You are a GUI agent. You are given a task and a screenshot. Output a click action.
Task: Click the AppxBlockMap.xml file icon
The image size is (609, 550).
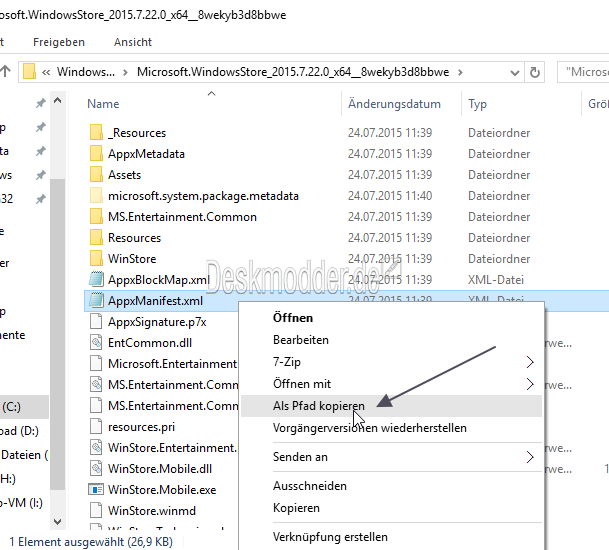coord(96,279)
